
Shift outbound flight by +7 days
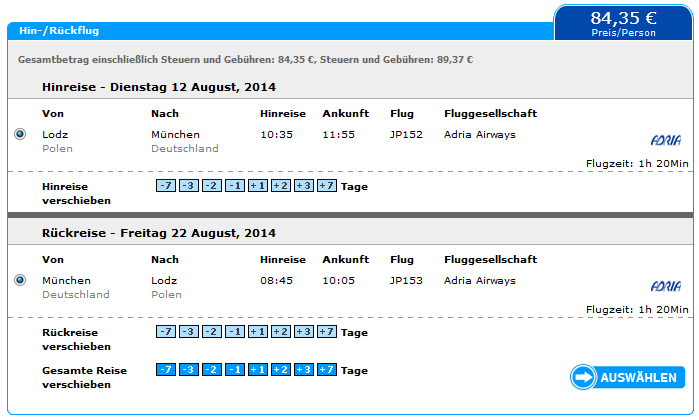[327, 185]
